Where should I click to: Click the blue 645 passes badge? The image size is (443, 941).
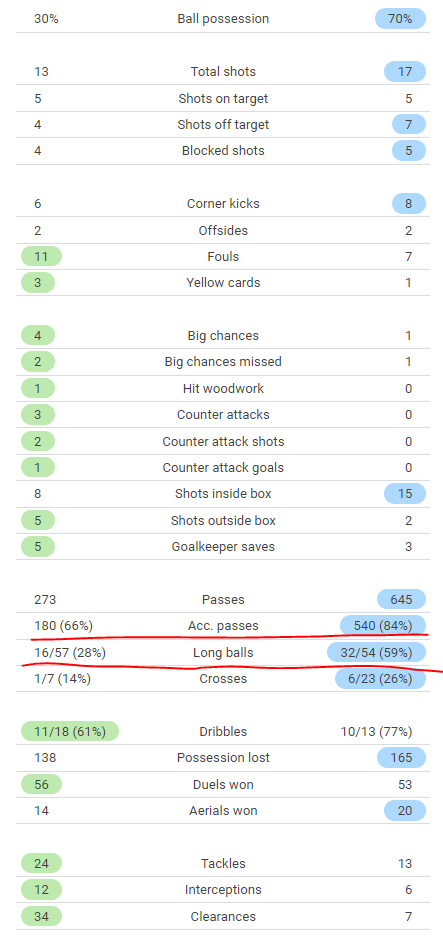coord(402,600)
